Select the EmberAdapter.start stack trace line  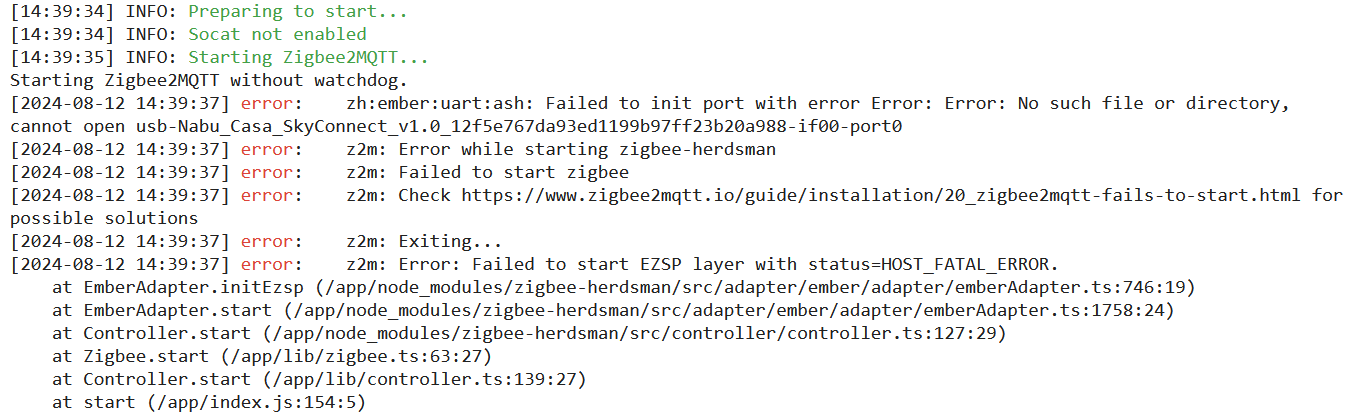click(613, 311)
